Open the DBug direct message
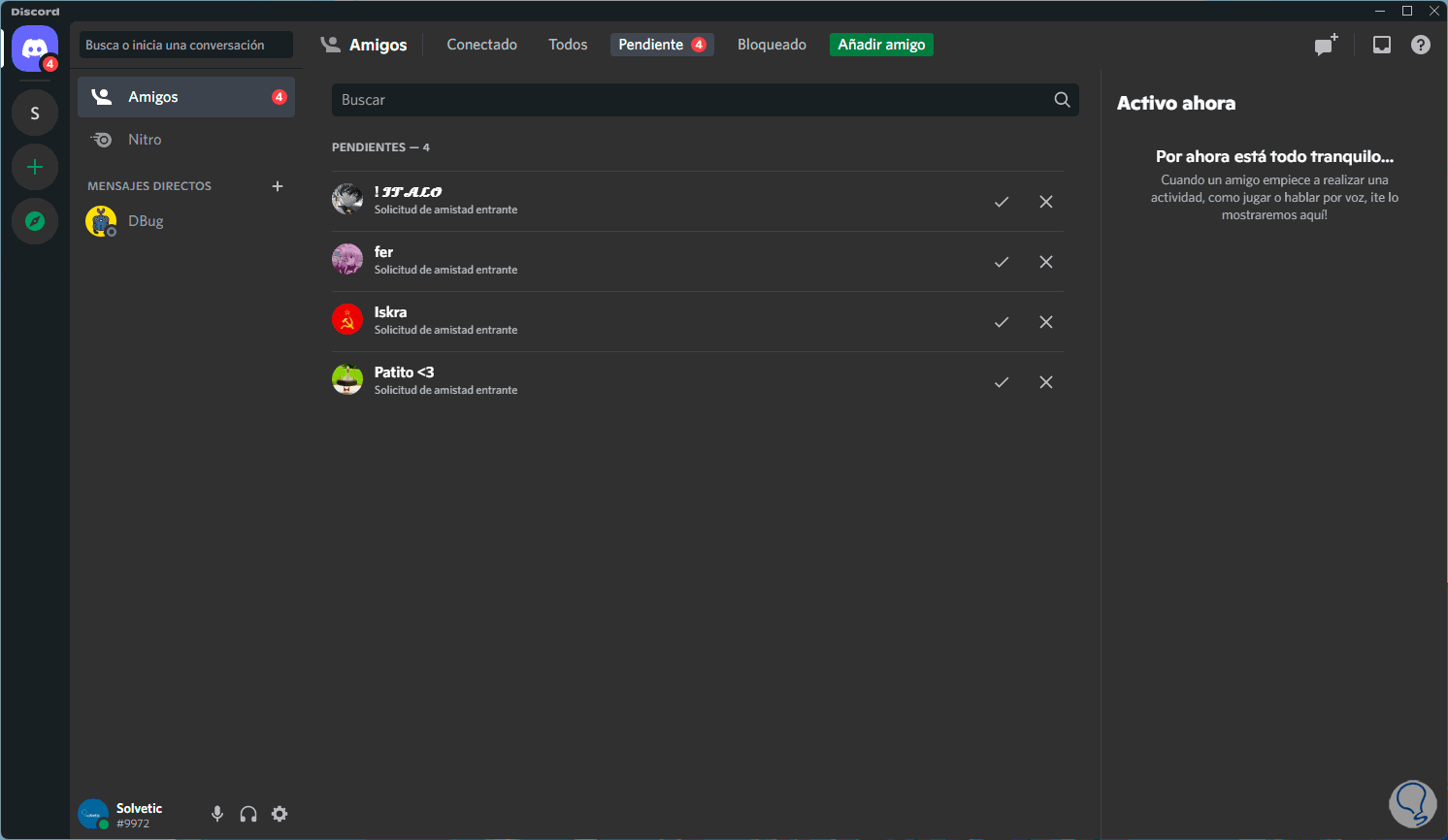The image size is (1448, 840). 186,221
